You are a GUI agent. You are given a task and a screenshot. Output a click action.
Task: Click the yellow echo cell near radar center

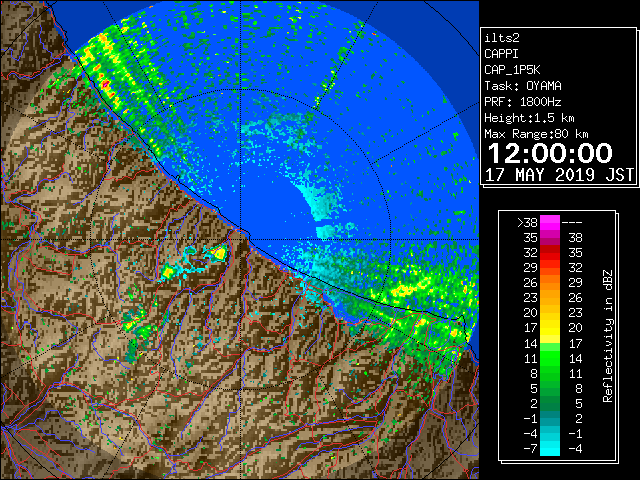pyautogui.click(x=220, y=253)
